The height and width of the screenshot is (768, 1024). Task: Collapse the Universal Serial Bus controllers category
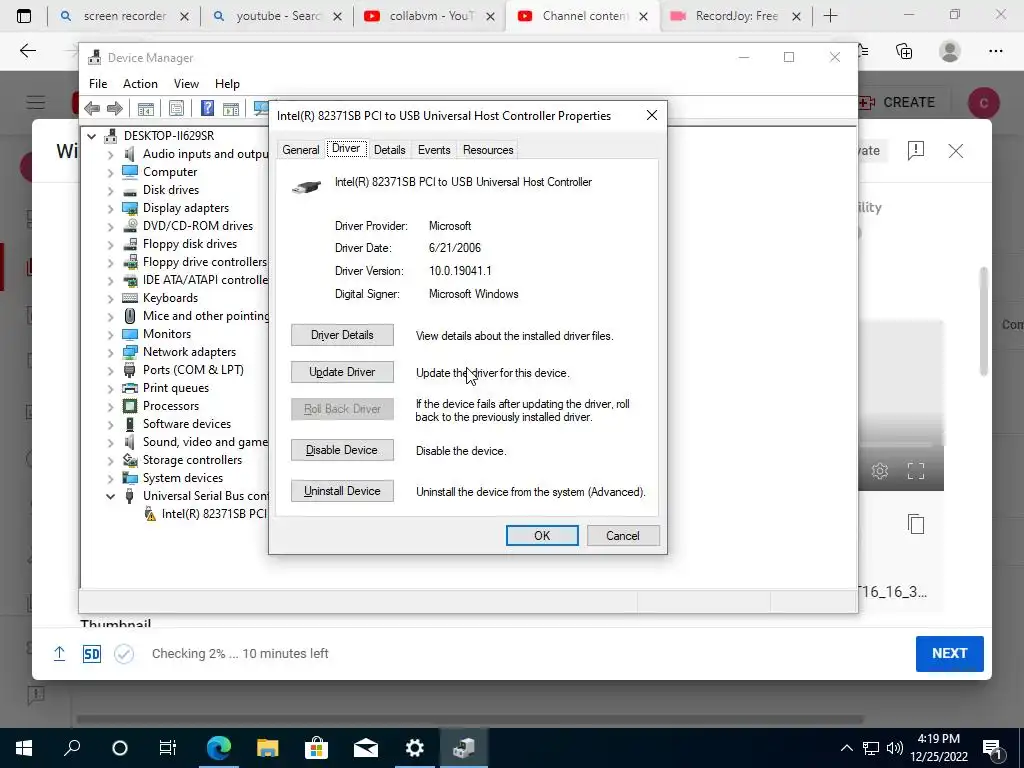pos(110,497)
